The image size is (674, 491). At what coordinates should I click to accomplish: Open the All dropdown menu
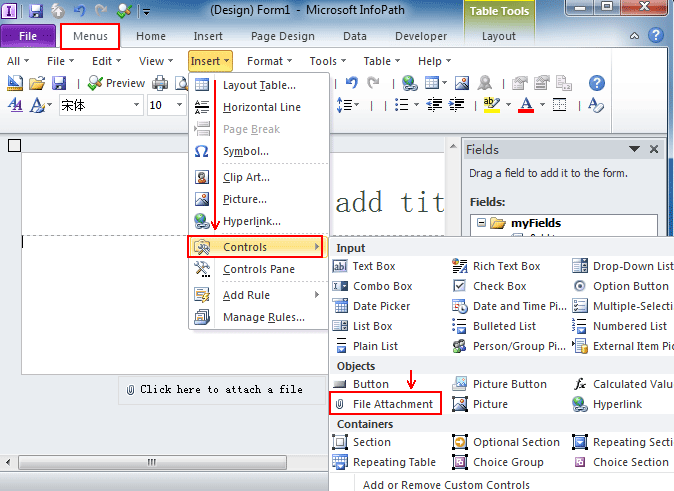(x=18, y=61)
